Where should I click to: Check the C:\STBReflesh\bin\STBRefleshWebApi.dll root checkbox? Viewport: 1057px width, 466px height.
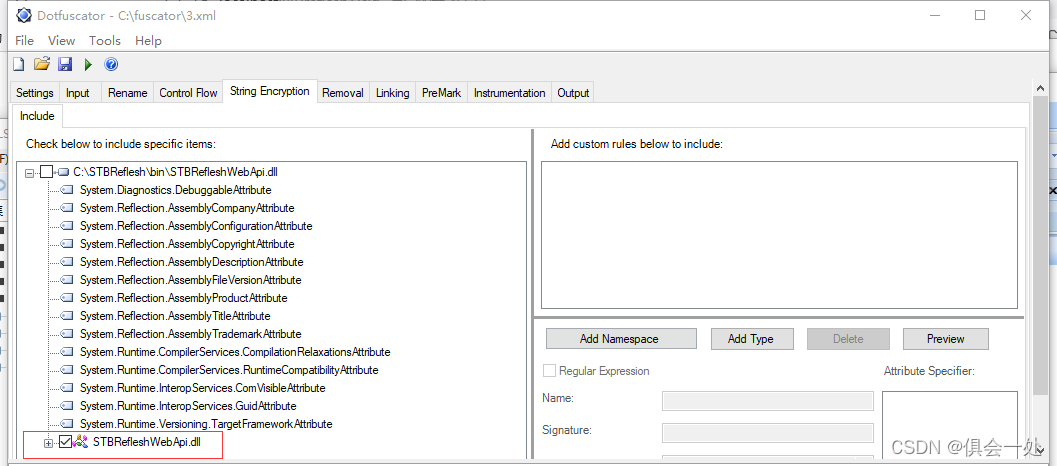[x=46, y=173]
